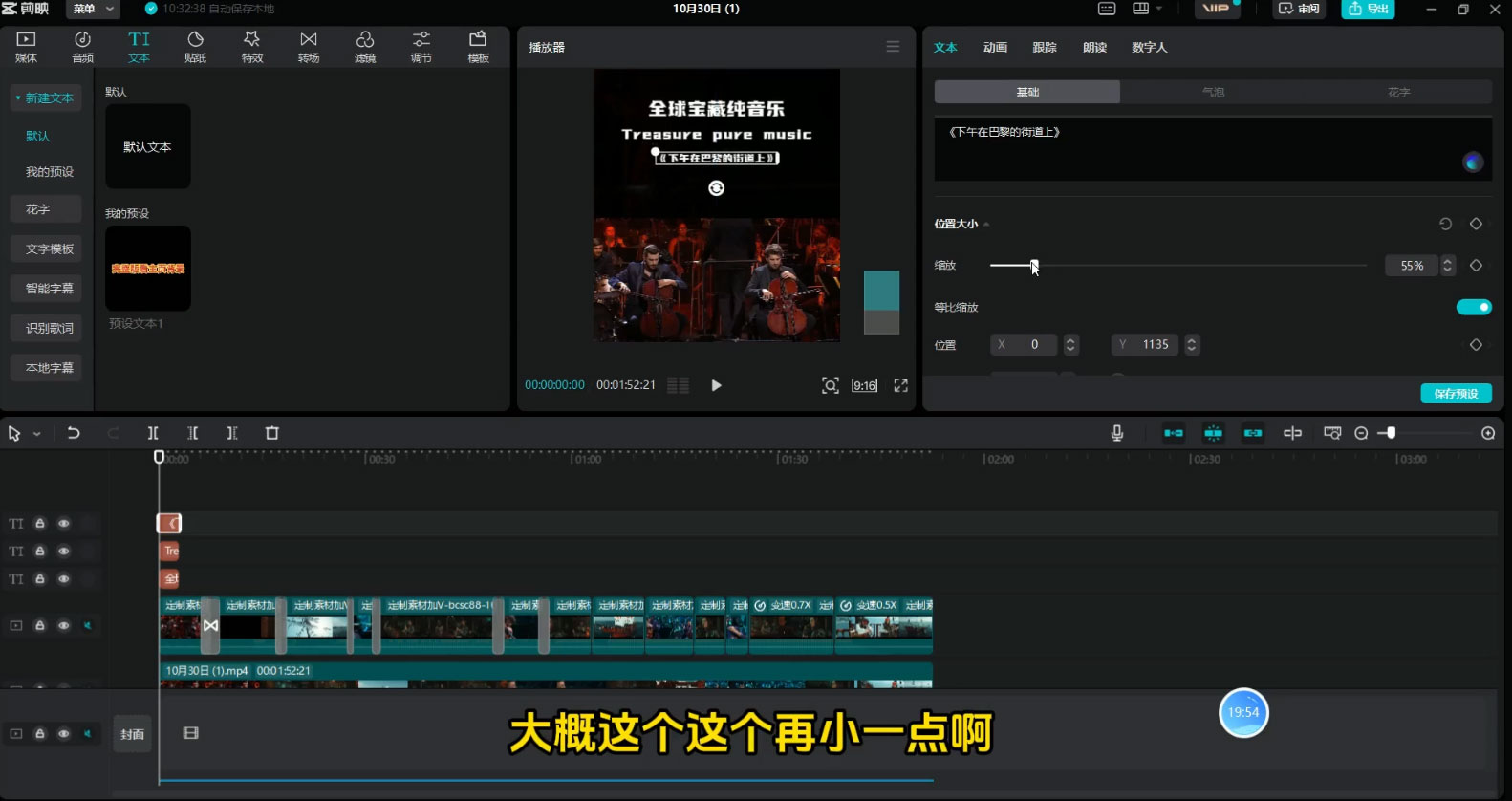This screenshot has height=801, width=1512.
Task: Open the Stickers (贴纸) panel icon
Action: coord(195,46)
